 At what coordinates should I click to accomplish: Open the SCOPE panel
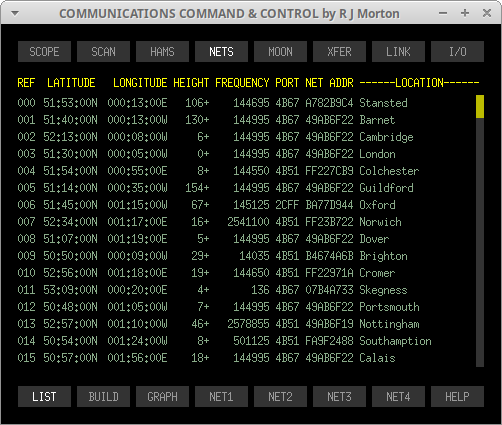(x=44, y=52)
